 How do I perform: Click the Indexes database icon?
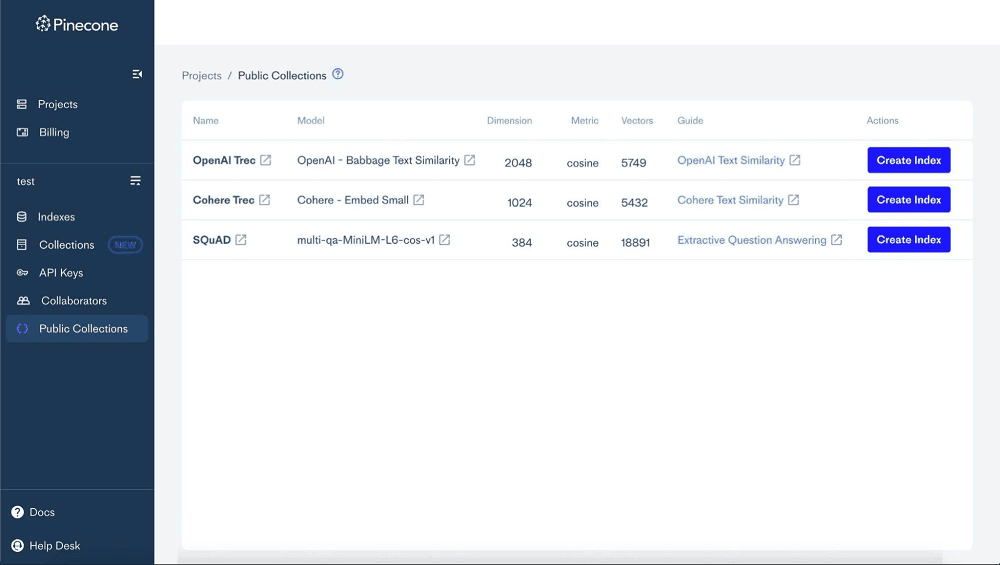point(22,217)
